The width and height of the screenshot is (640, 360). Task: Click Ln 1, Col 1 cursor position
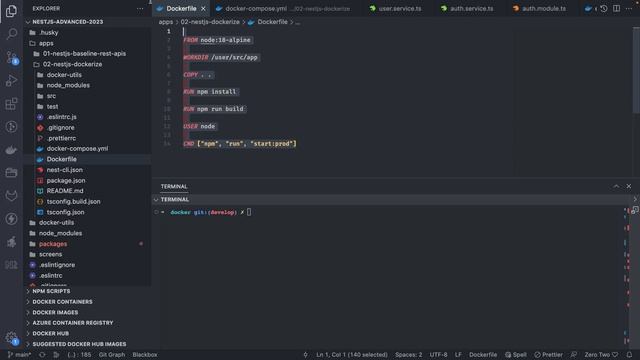[352, 355]
